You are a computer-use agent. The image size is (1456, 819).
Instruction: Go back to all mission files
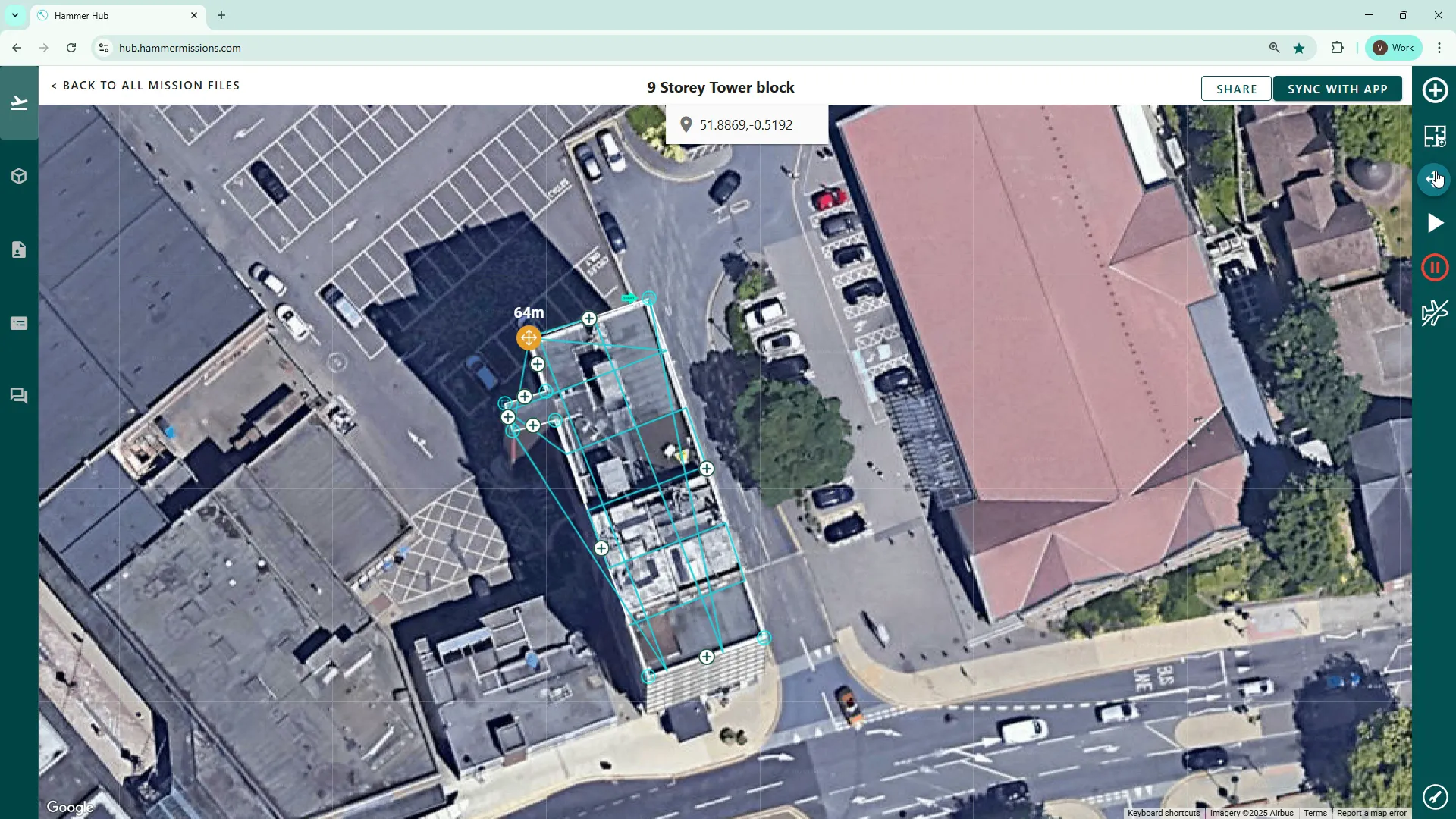coord(145,86)
